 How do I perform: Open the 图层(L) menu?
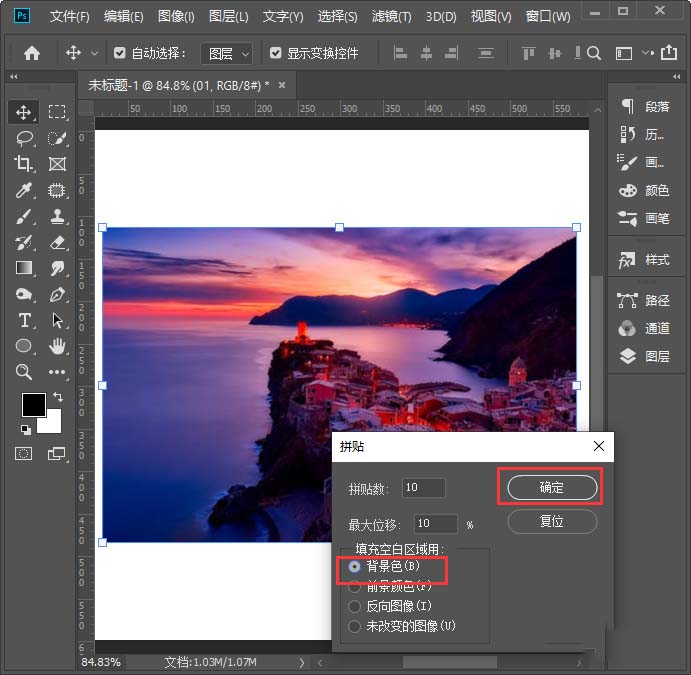coord(228,17)
